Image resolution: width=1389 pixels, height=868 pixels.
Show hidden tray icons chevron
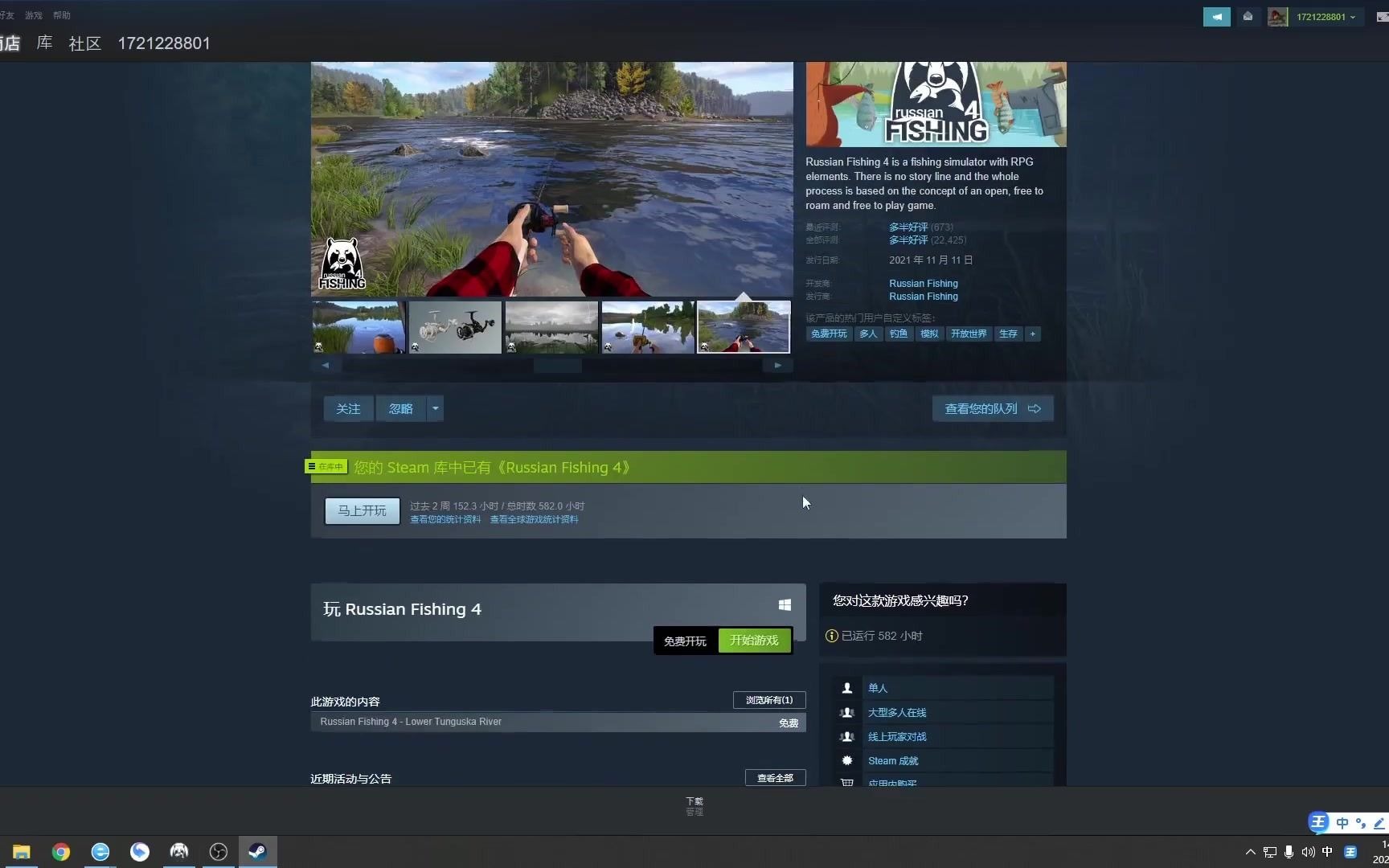coord(1250,852)
